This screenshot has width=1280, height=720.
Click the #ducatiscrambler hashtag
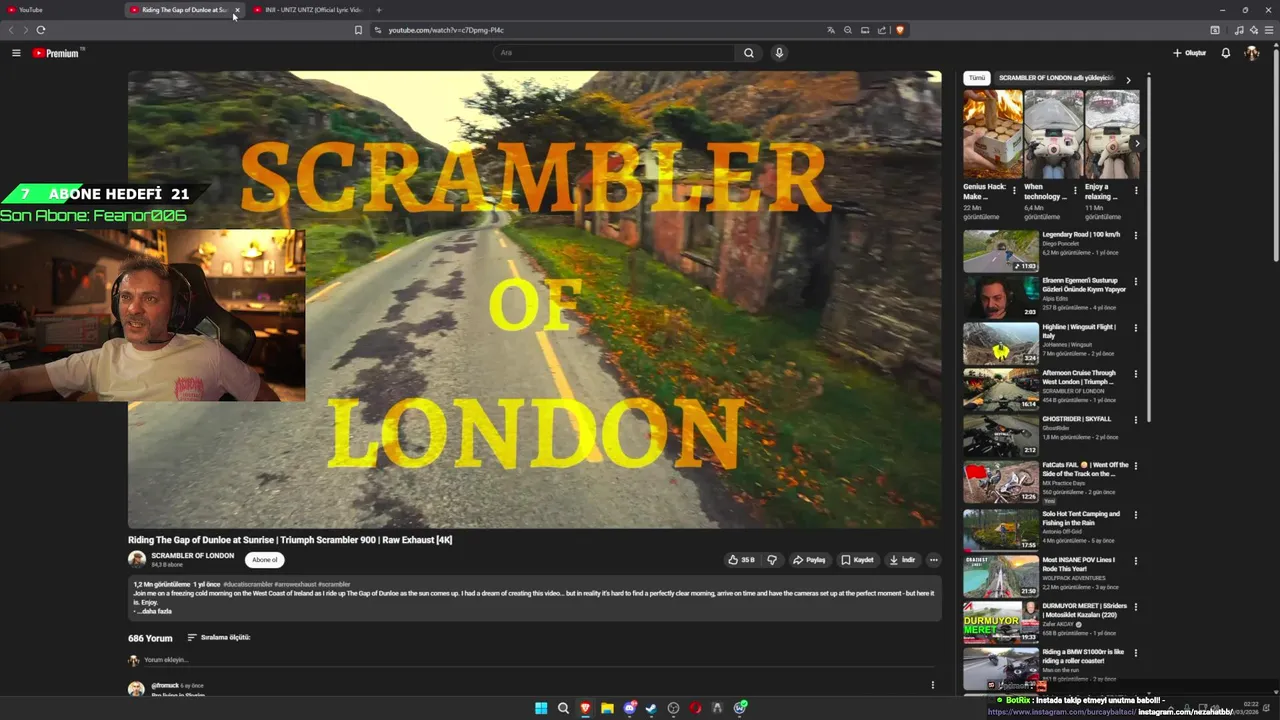pyautogui.click(x=248, y=584)
